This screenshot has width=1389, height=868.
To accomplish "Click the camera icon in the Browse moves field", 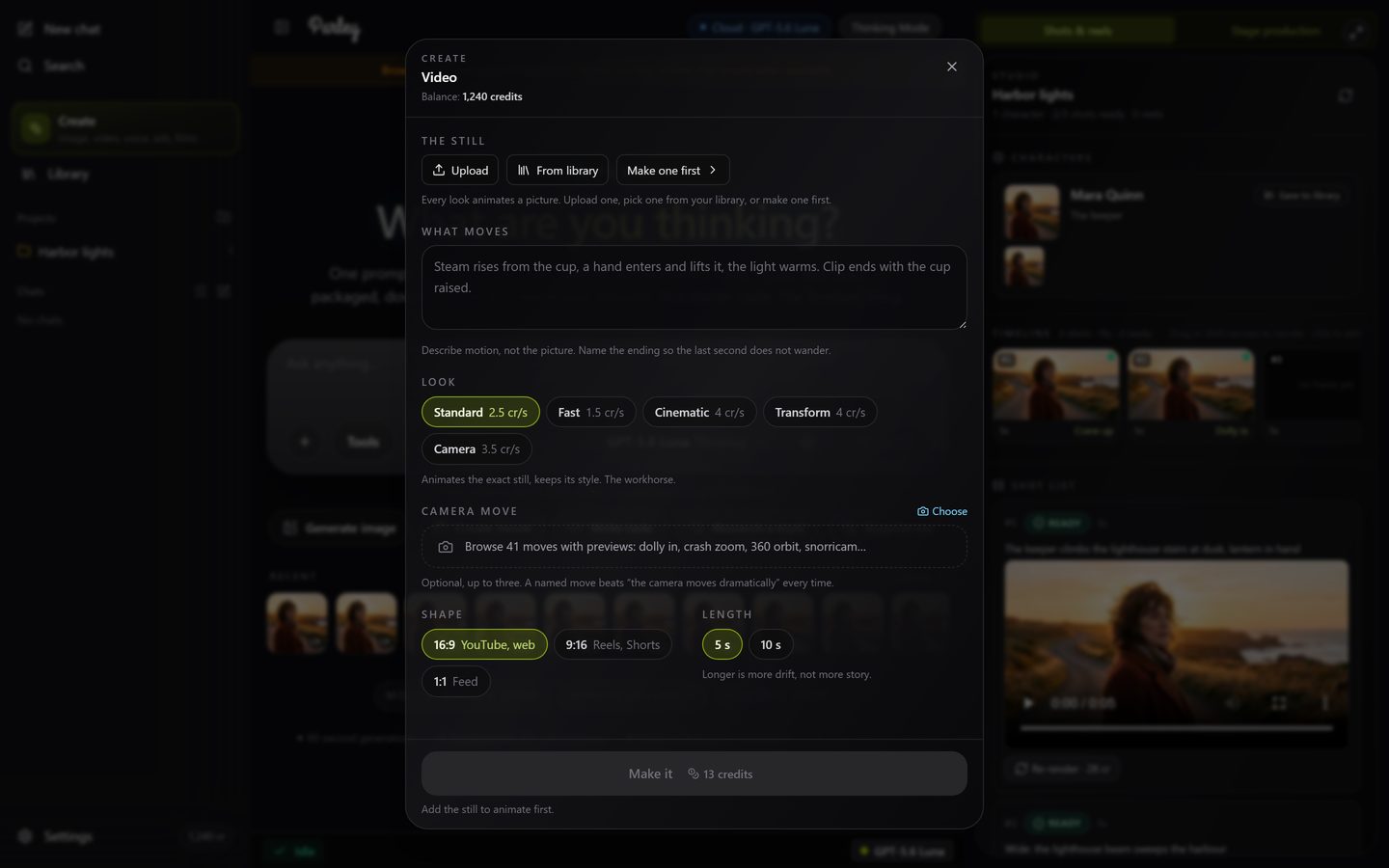I will (x=446, y=547).
